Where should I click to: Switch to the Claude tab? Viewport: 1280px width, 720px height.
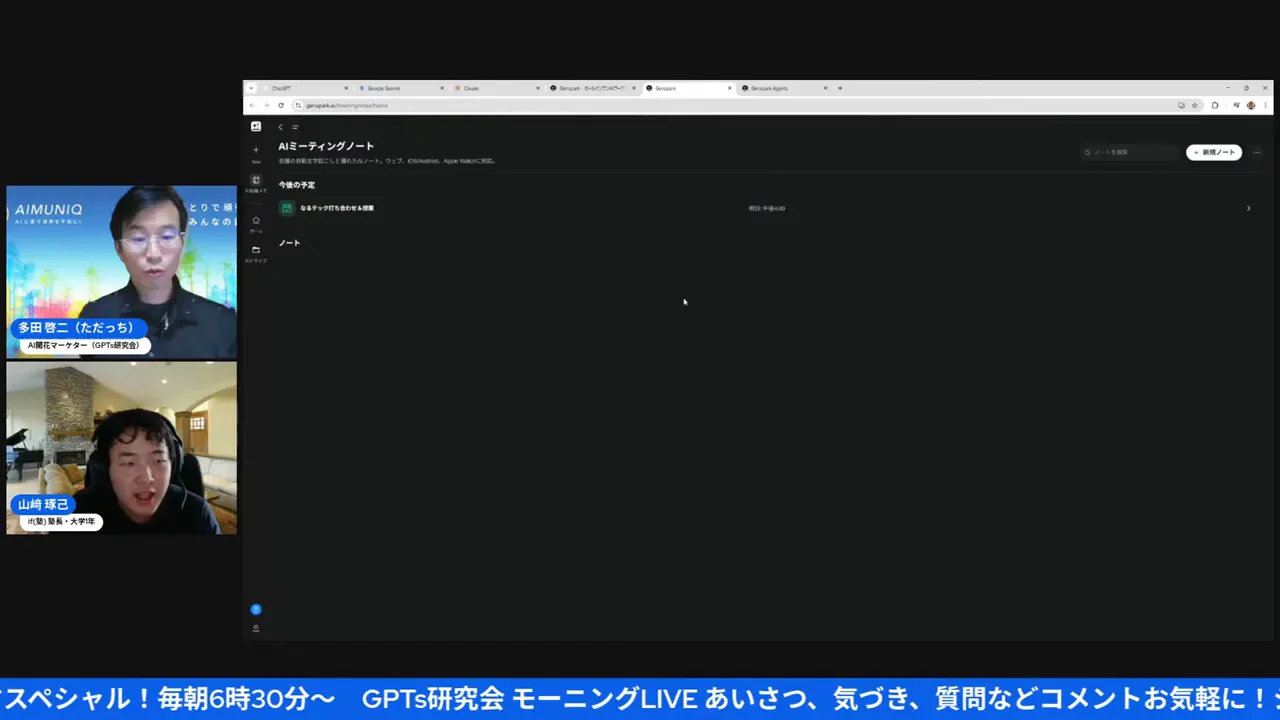(496, 88)
